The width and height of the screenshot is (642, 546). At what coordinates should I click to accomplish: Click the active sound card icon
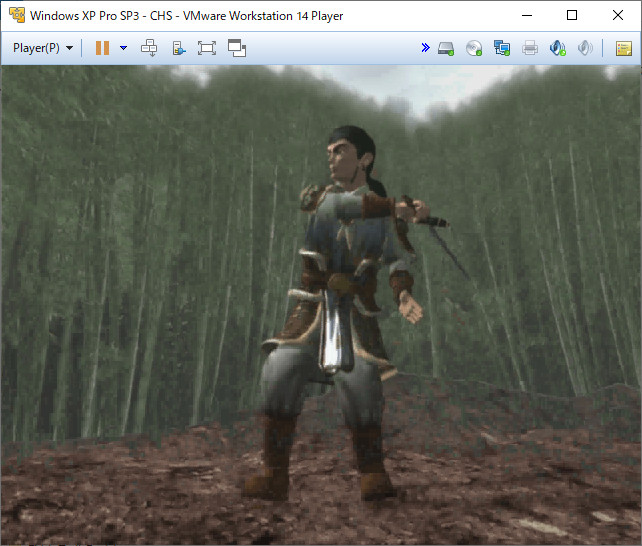click(558, 48)
